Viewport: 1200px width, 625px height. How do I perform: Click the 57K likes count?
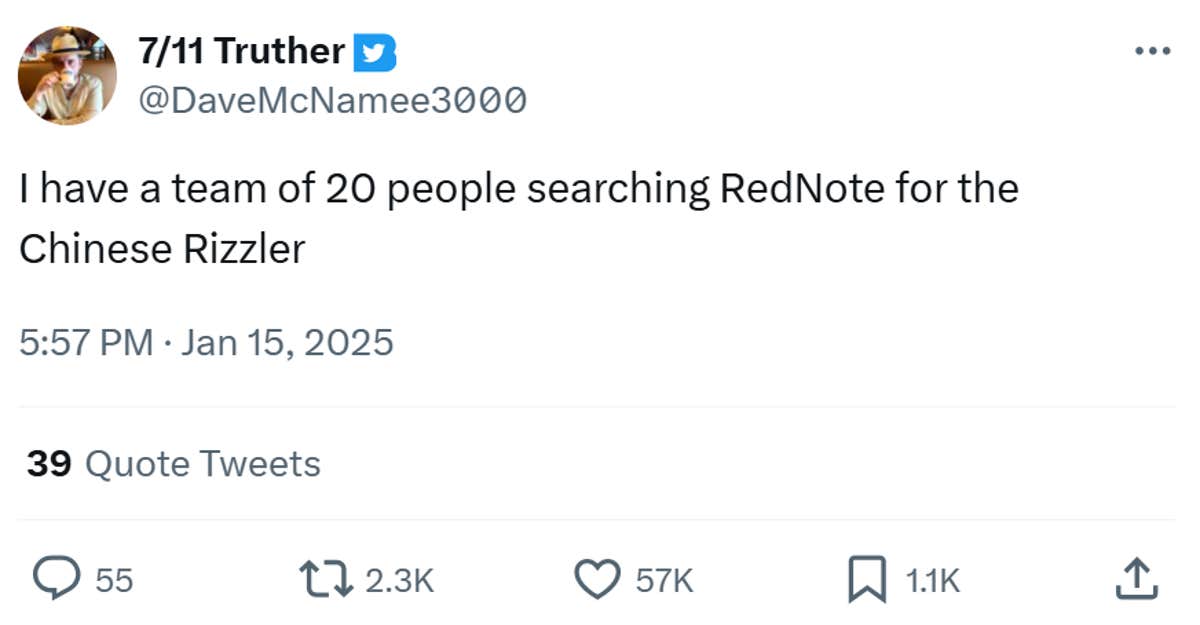665,581
